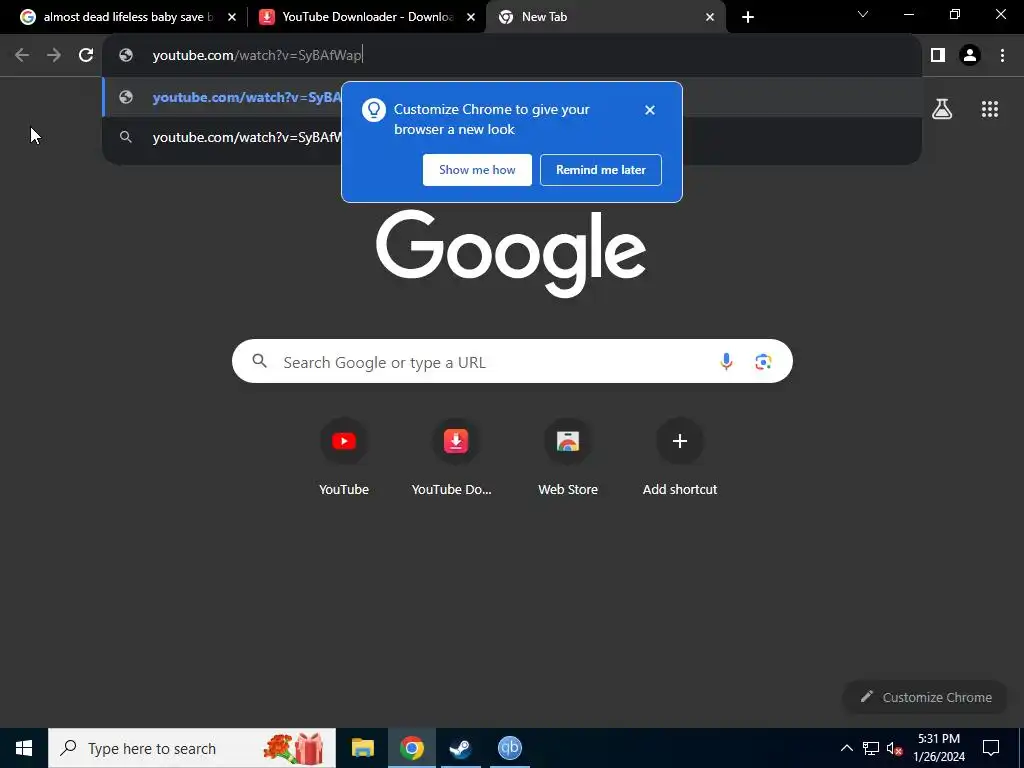Focus the address bar URL text
The width and height of the screenshot is (1024, 768).
tap(257, 55)
